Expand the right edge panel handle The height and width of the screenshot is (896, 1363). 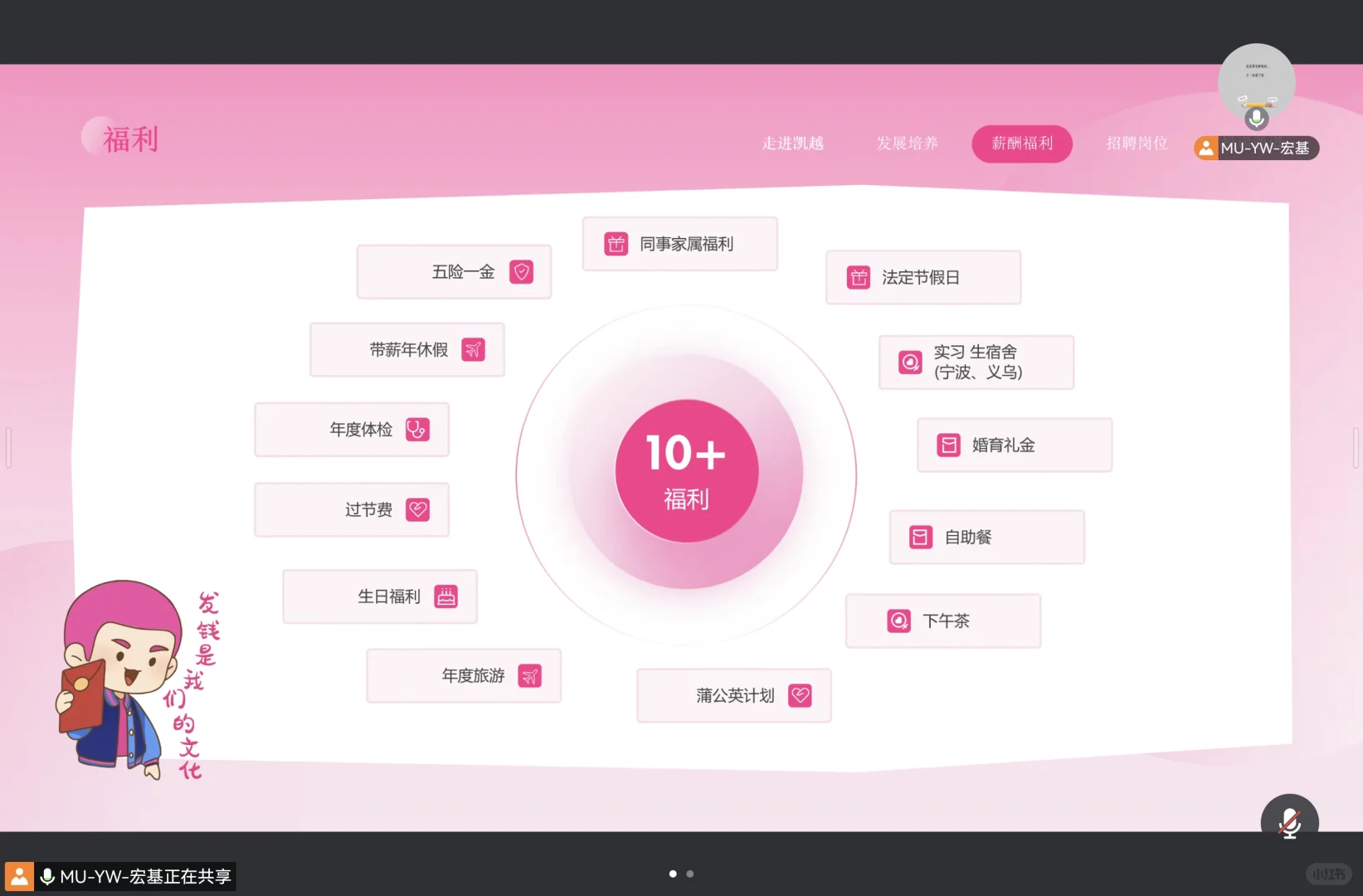1356,448
